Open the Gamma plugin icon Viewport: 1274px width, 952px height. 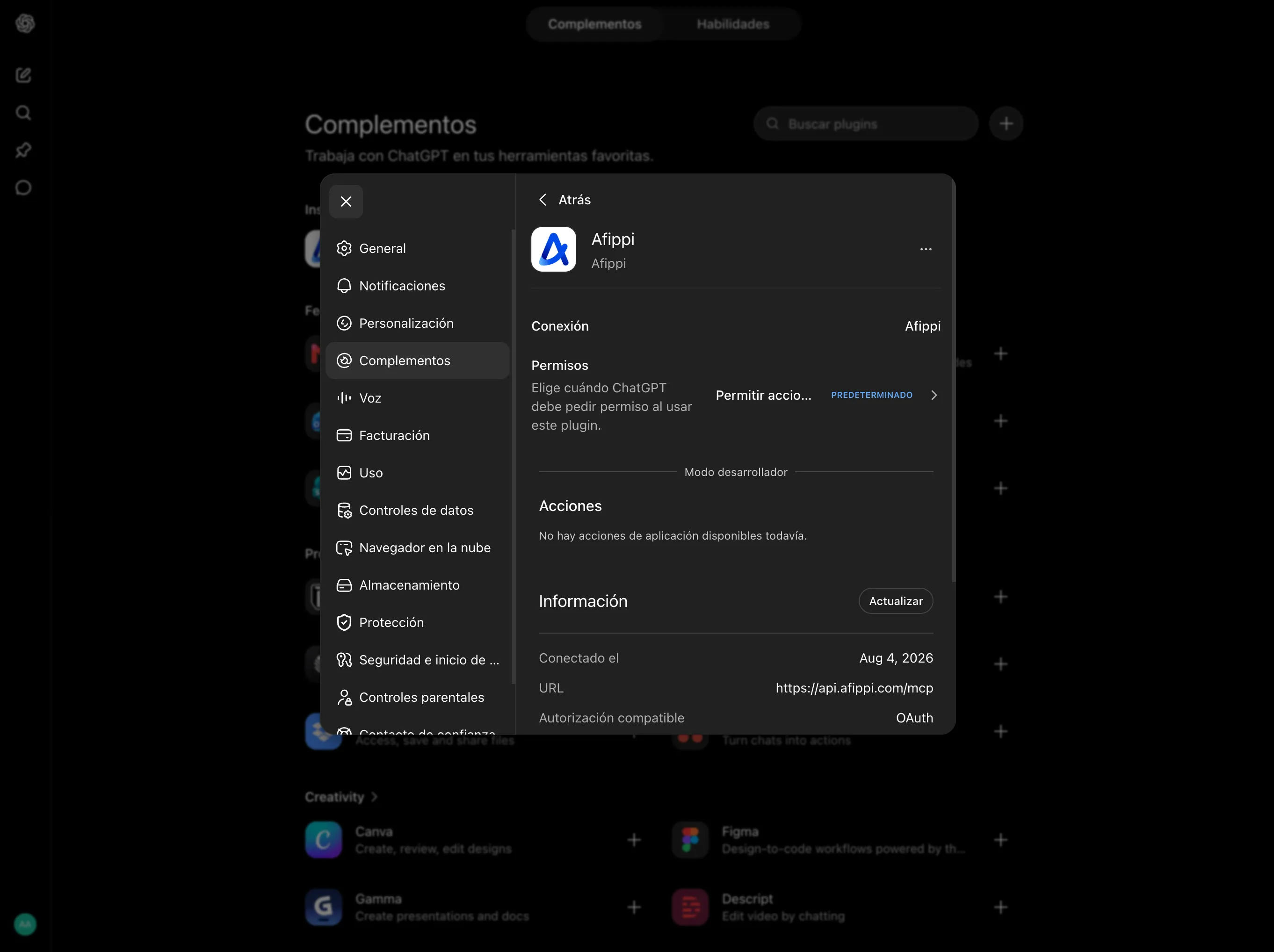(x=323, y=907)
